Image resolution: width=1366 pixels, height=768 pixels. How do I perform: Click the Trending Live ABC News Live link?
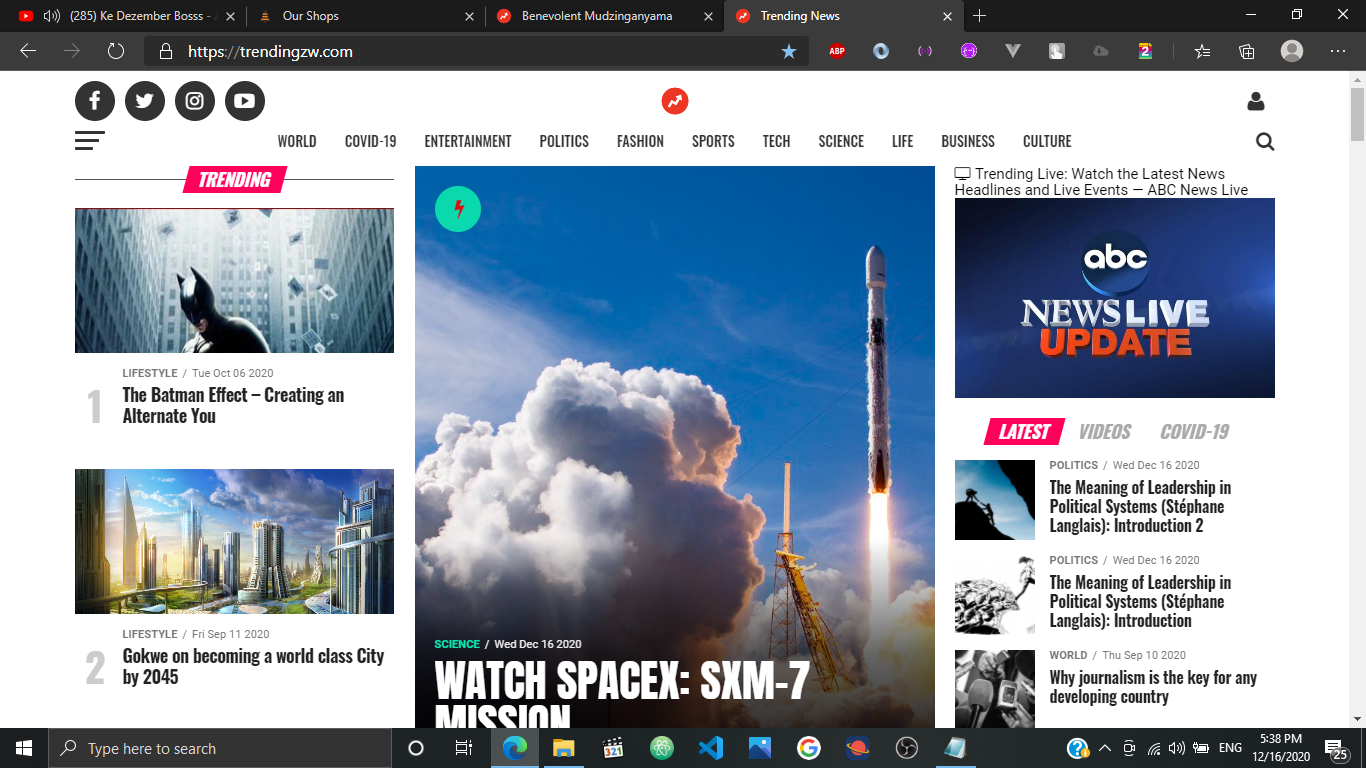point(1101,181)
